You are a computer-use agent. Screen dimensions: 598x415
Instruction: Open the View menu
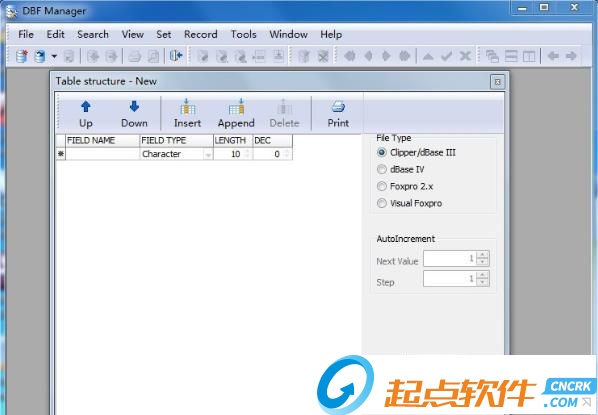click(133, 34)
